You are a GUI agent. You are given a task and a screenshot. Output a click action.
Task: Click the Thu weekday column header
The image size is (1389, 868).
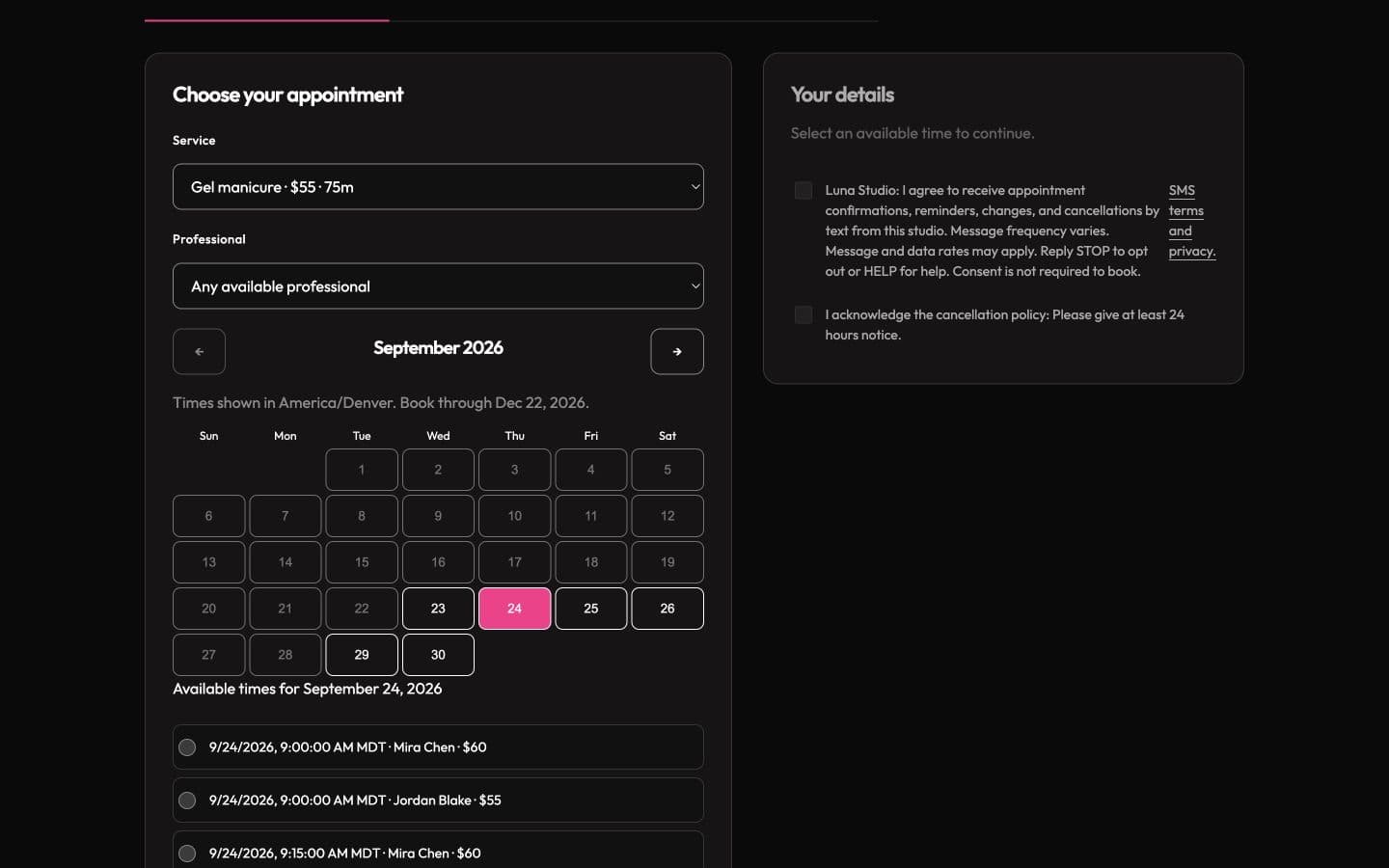tap(514, 436)
